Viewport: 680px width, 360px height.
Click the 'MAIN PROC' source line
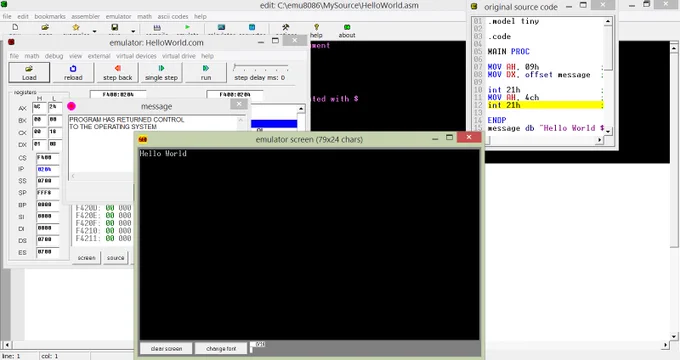pyautogui.click(x=508, y=52)
